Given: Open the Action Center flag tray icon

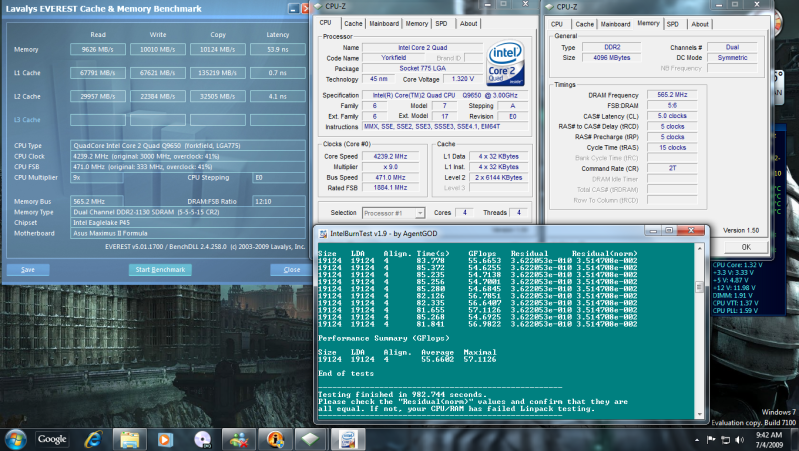Looking at the screenshot, I should pyautogui.click(x=711, y=439).
